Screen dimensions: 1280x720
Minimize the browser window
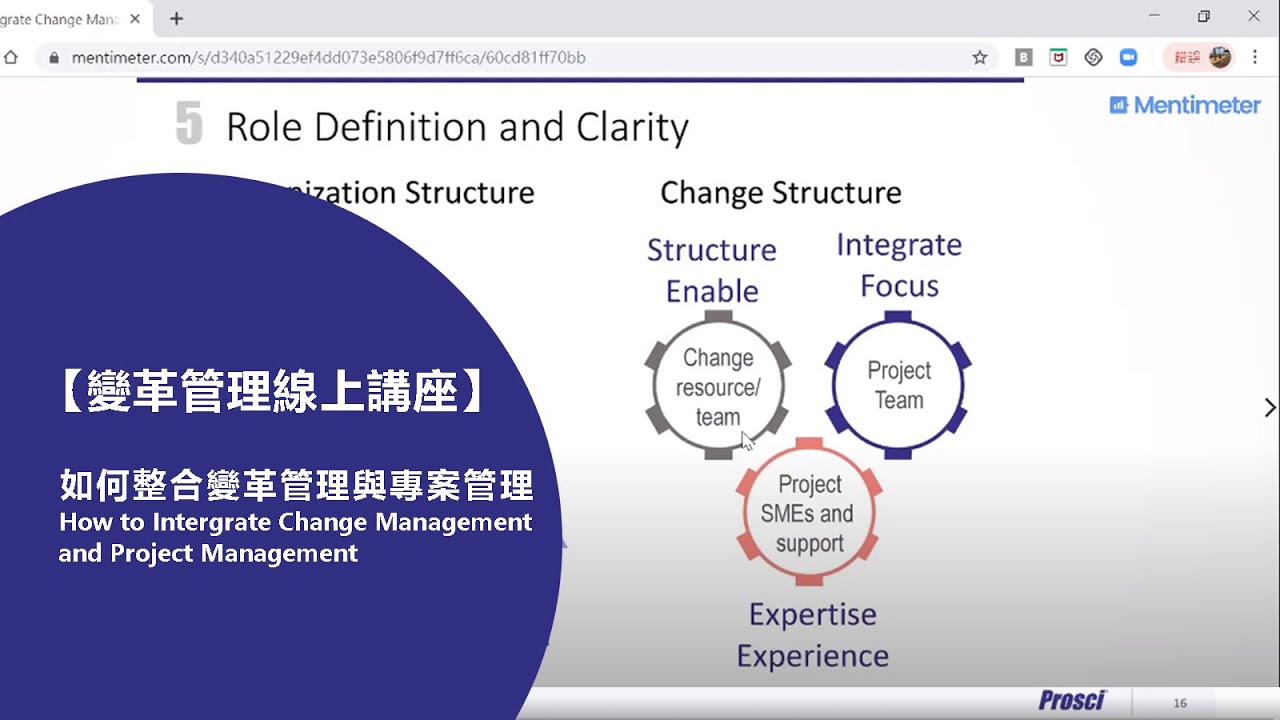(1155, 16)
